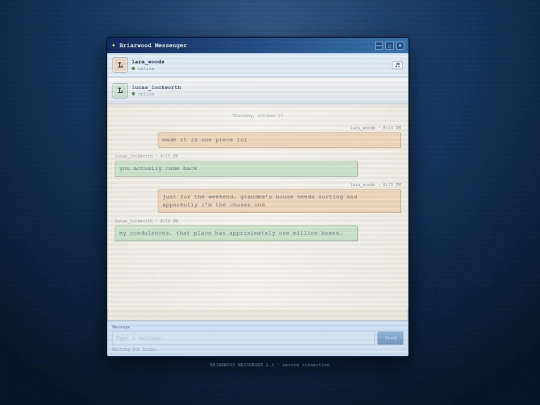The image size is (540, 405).
Task: Click the online status under lucas_lockworth
Action: pyautogui.click(x=143, y=94)
